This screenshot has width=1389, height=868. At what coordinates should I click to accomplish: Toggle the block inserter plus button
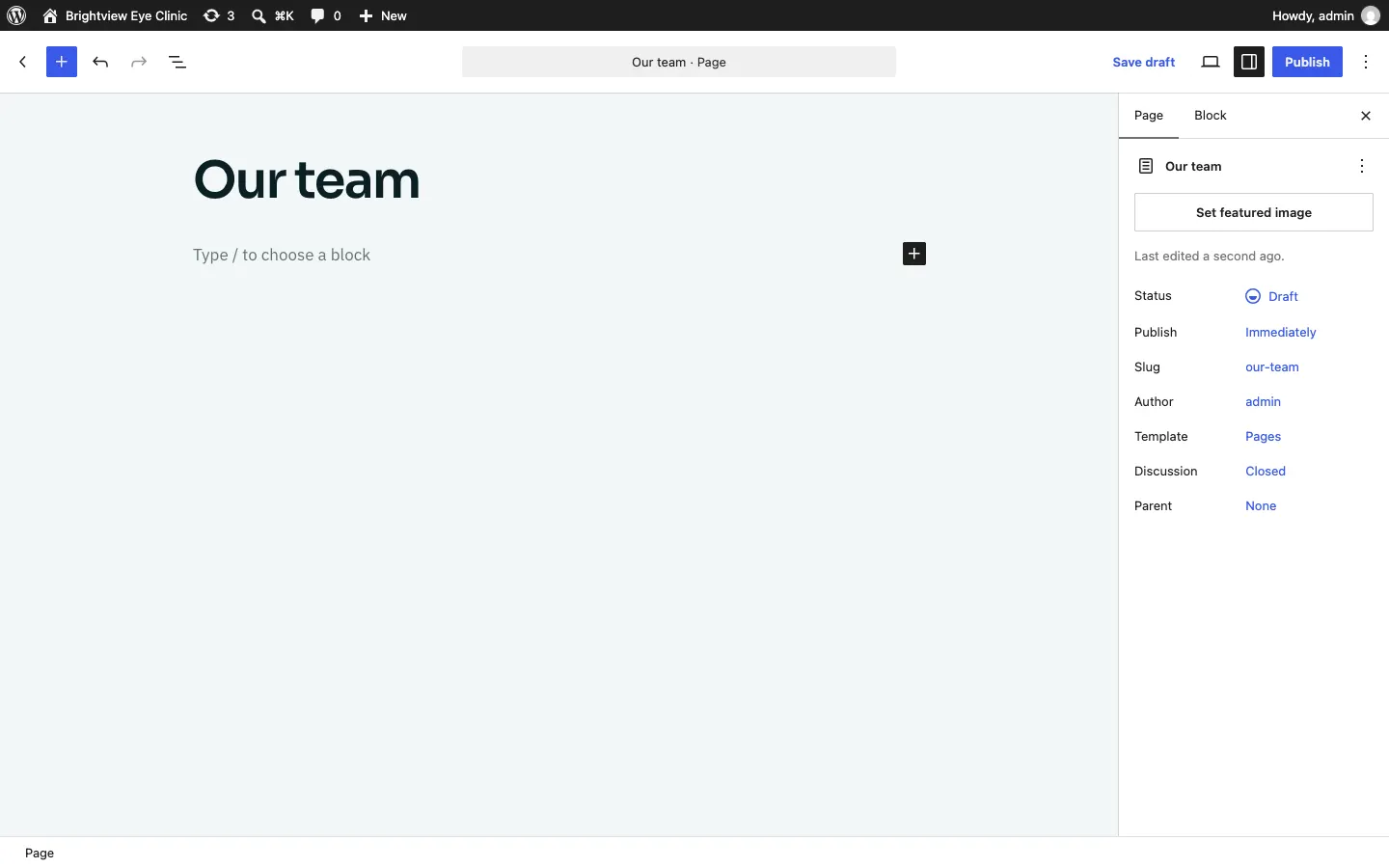pos(62,62)
